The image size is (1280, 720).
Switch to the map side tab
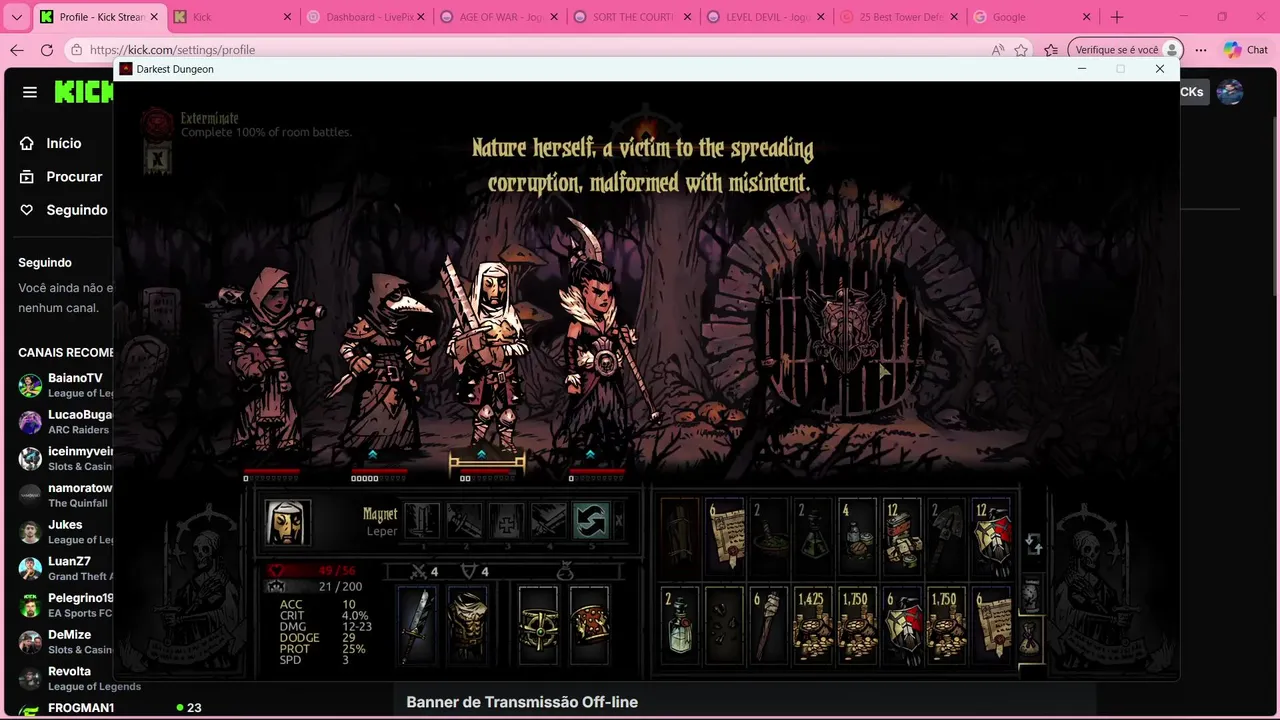[x=1030, y=595]
